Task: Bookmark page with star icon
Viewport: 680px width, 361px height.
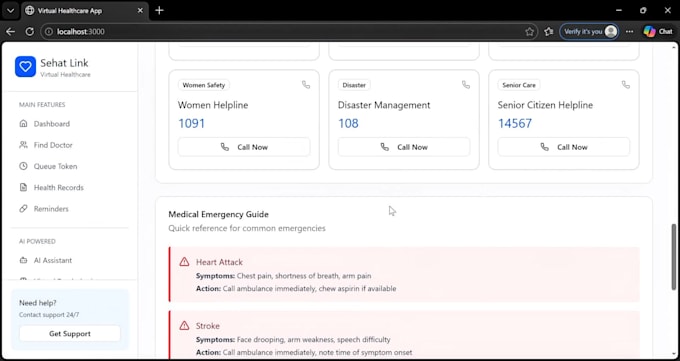Action: [530, 32]
